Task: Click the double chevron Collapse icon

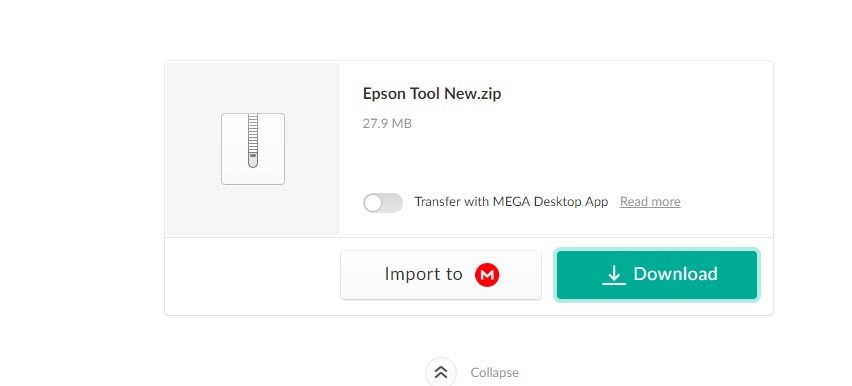Action: [441, 372]
